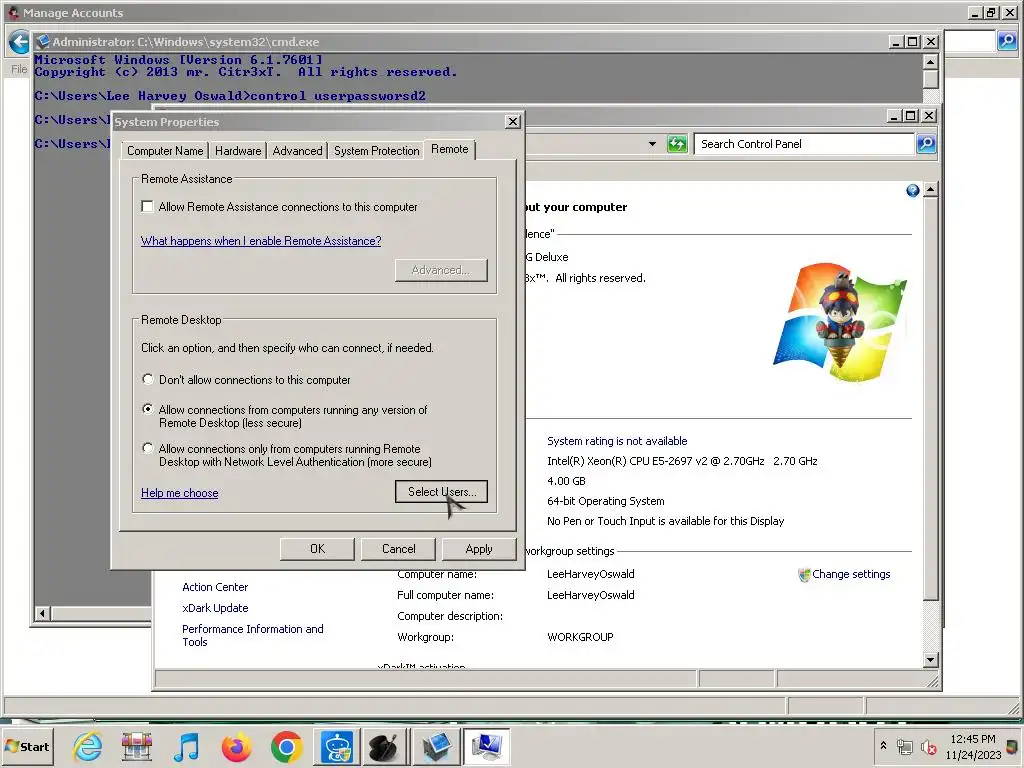Open the network tray icon
Viewport: 1024px width, 768px height.
point(904,746)
